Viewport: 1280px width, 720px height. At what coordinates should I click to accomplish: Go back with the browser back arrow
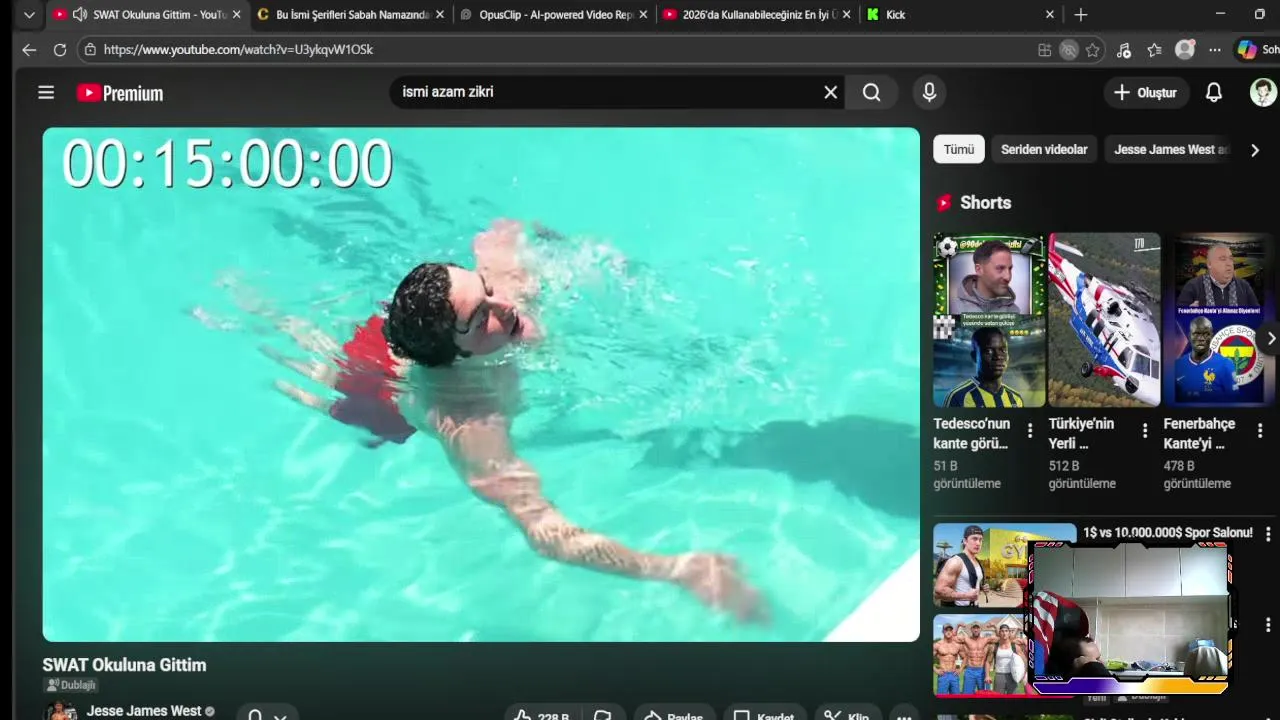point(29,50)
